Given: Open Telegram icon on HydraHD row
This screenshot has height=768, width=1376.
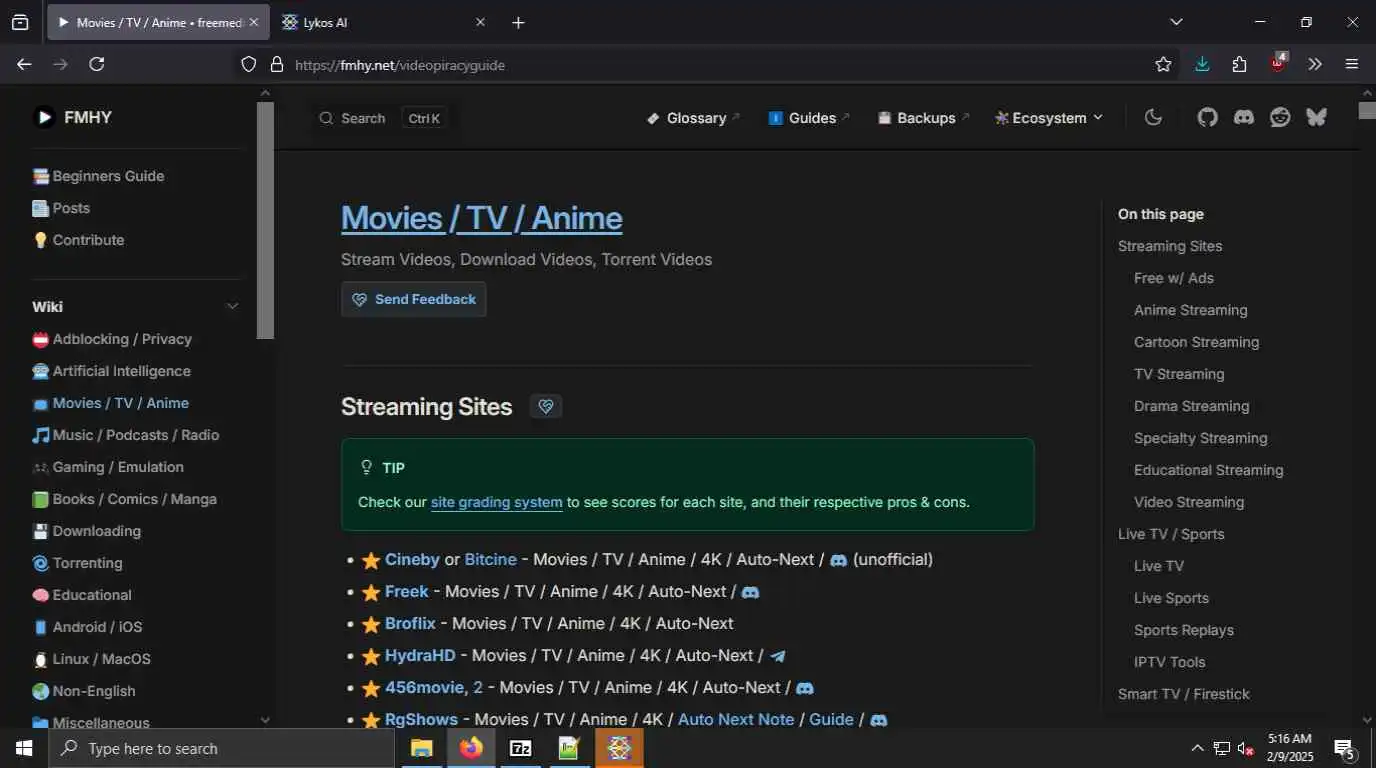Looking at the screenshot, I should pyautogui.click(x=778, y=656).
